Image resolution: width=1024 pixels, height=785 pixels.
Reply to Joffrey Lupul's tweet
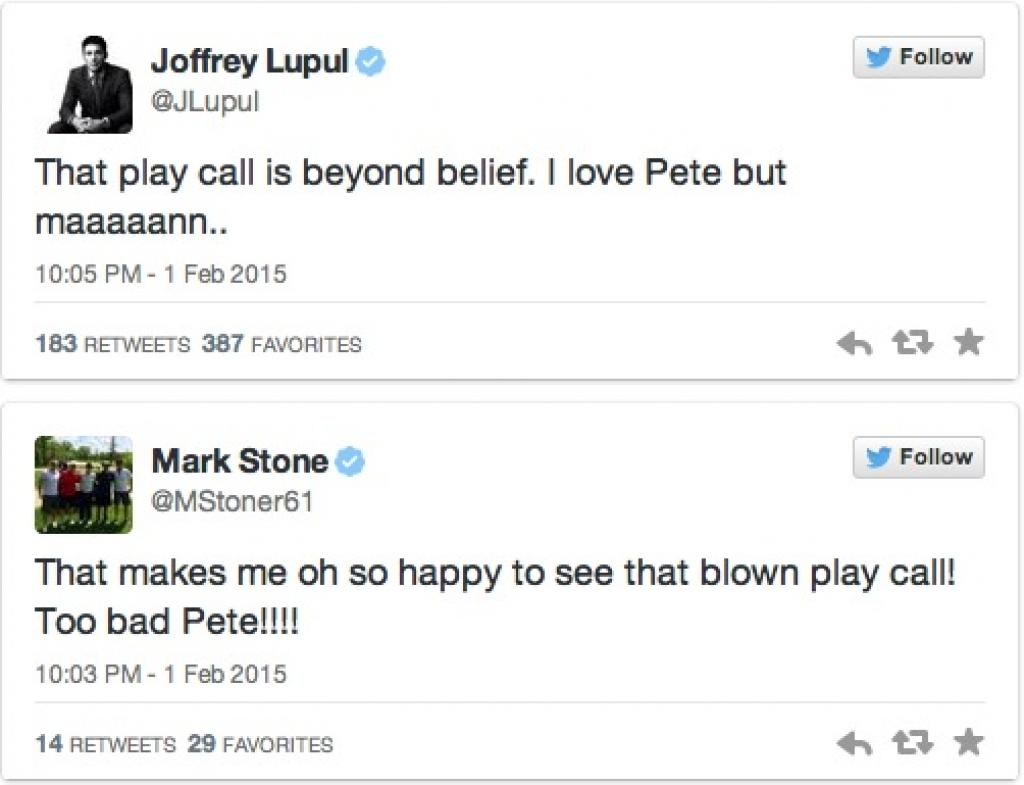[x=854, y=344]
